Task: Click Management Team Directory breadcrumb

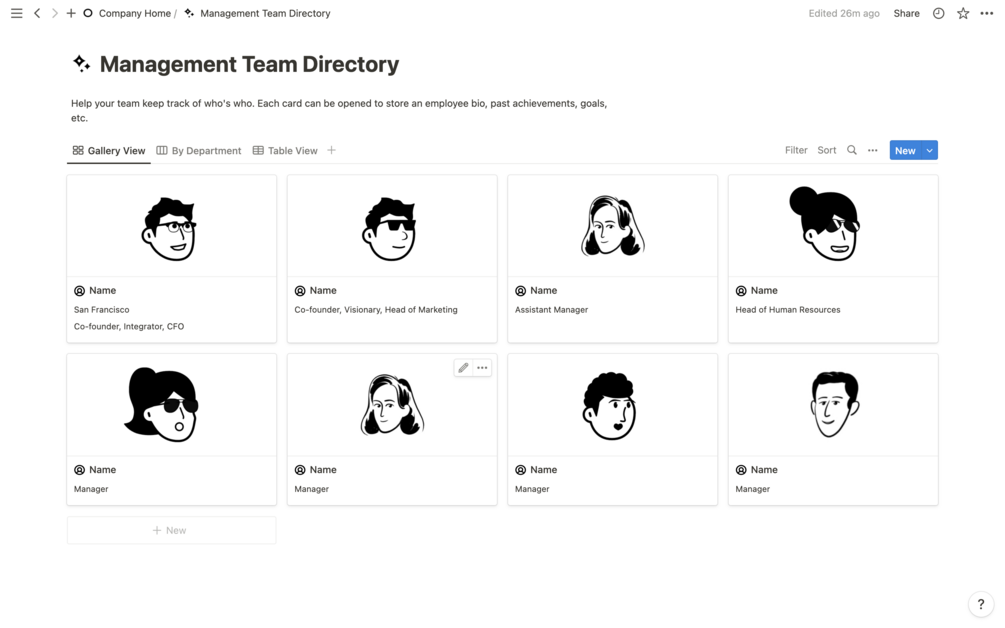Action: click(265, 13)
